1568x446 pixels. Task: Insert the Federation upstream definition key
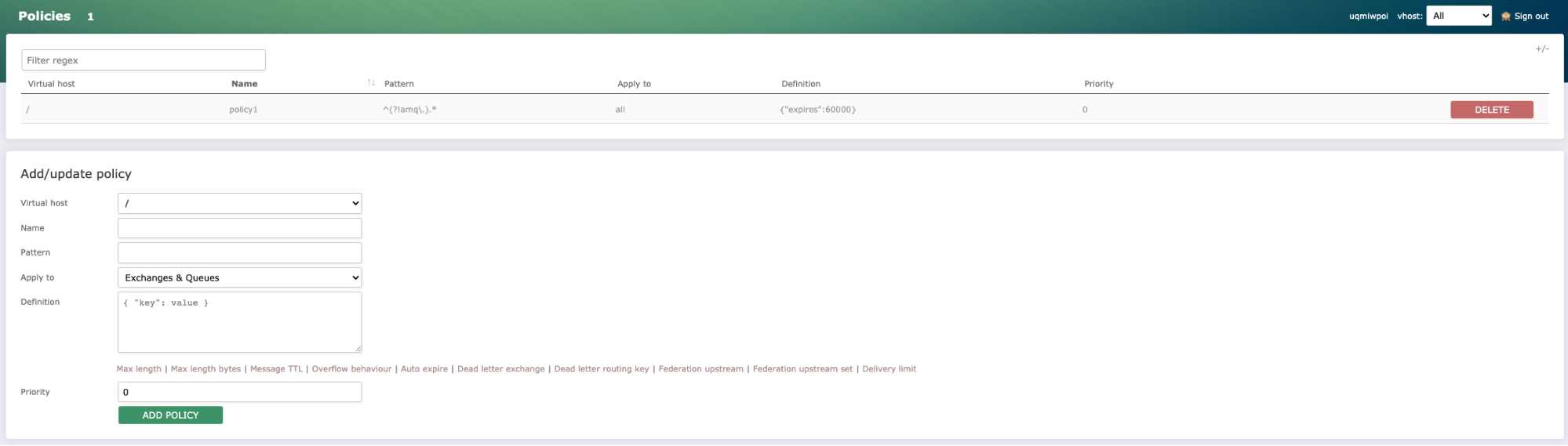click(x=700, y=369)
